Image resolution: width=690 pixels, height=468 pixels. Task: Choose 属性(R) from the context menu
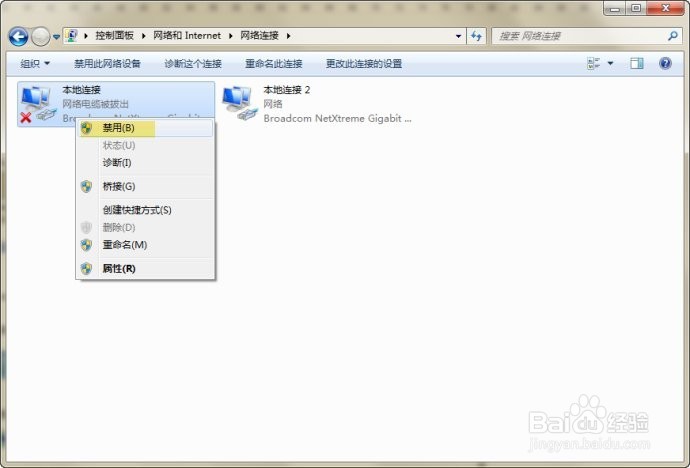pyautogui.click(x=146, y=269)
